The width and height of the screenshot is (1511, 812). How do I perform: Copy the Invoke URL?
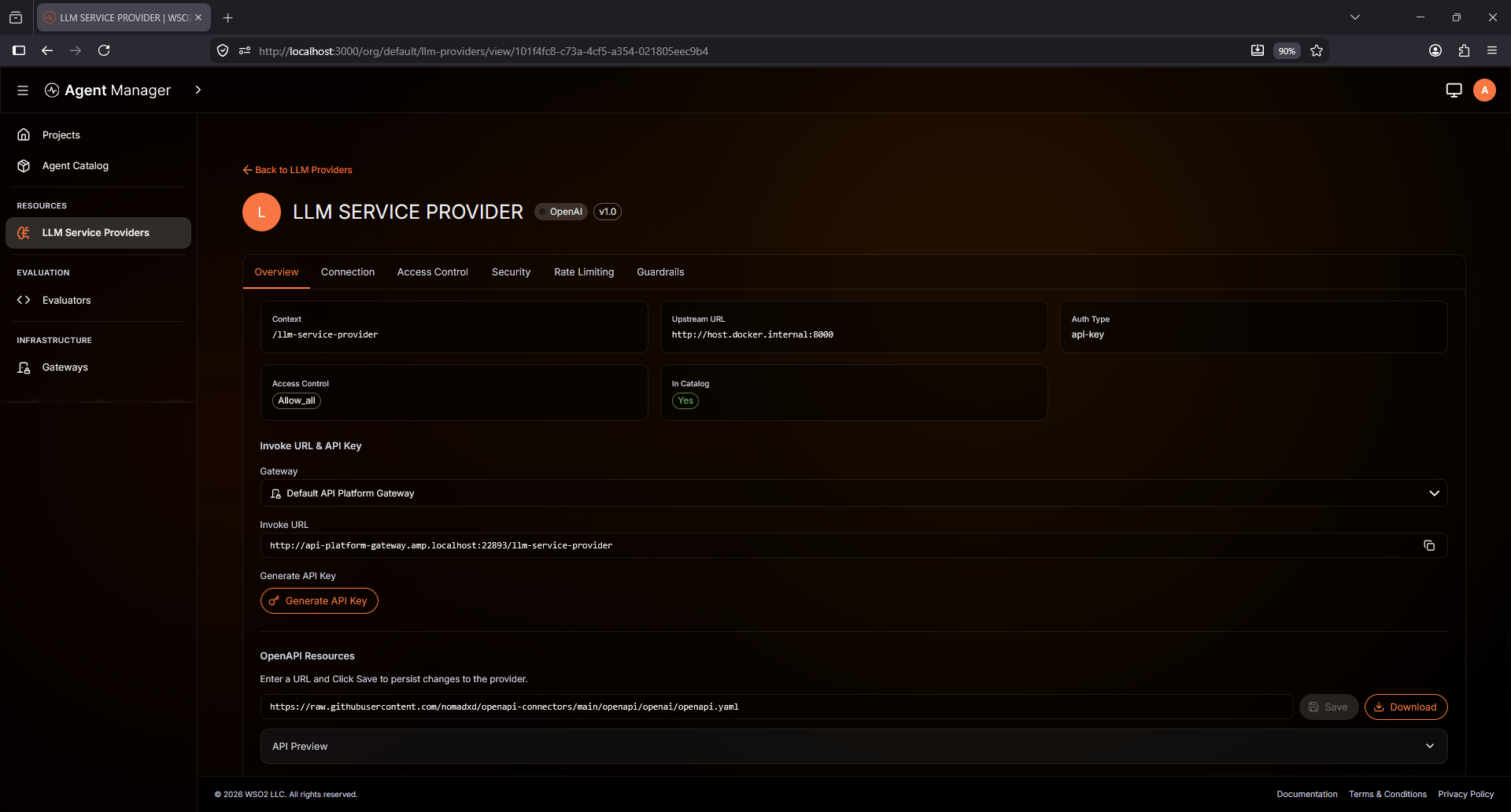click(x=1429, y=546)
